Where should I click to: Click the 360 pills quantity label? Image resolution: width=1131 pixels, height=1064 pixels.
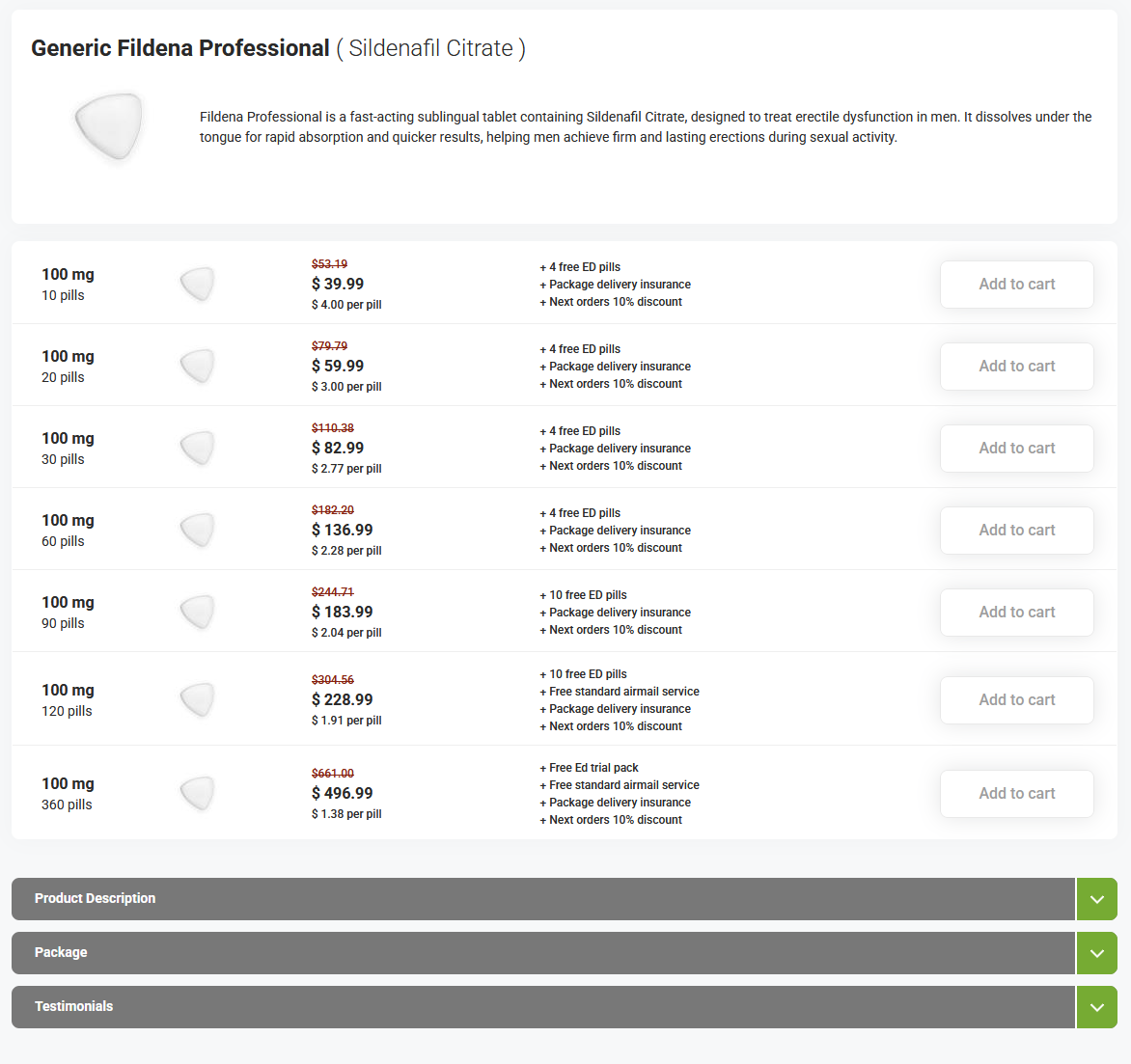click(x=67, y=805)
